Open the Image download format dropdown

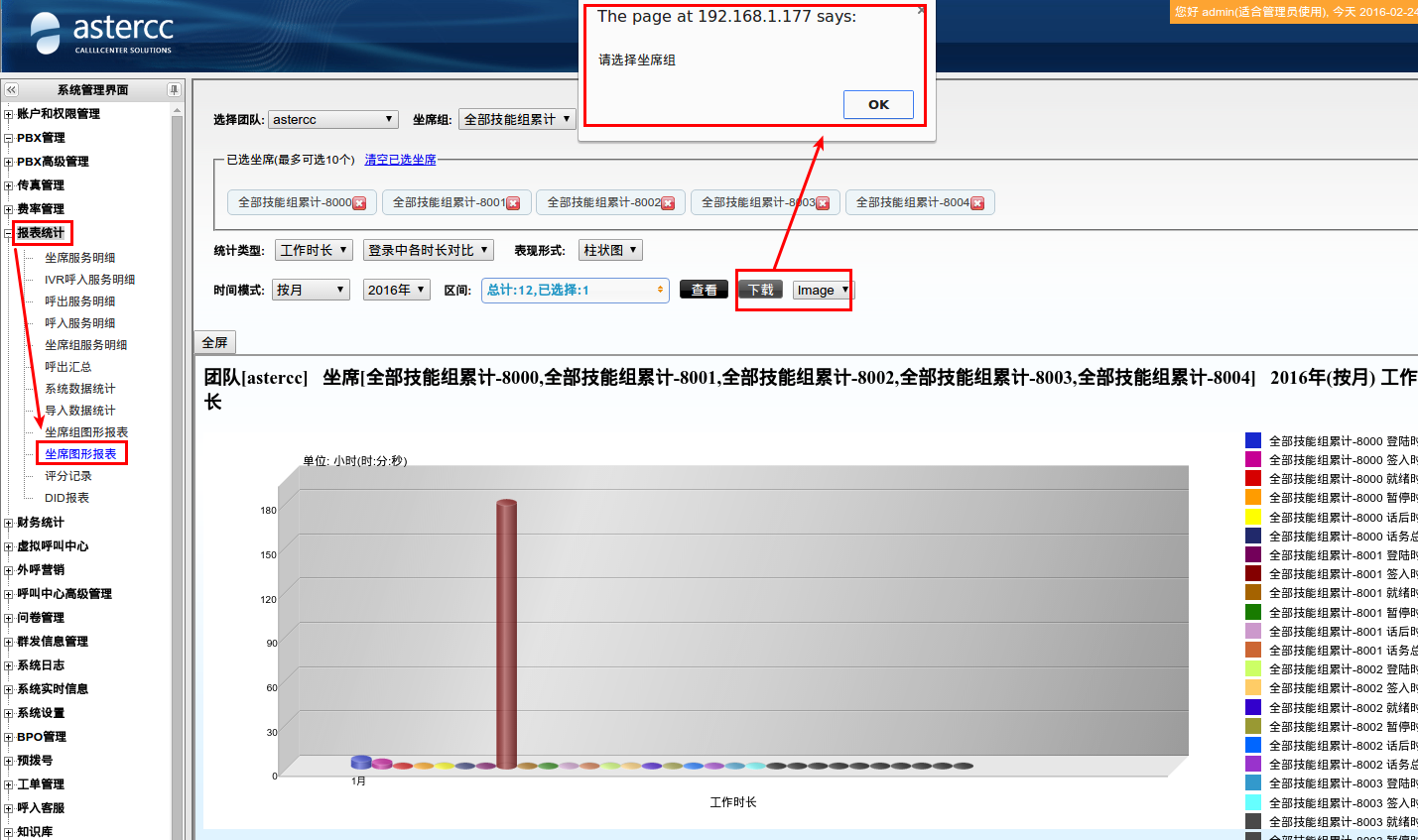pos(823,291)
